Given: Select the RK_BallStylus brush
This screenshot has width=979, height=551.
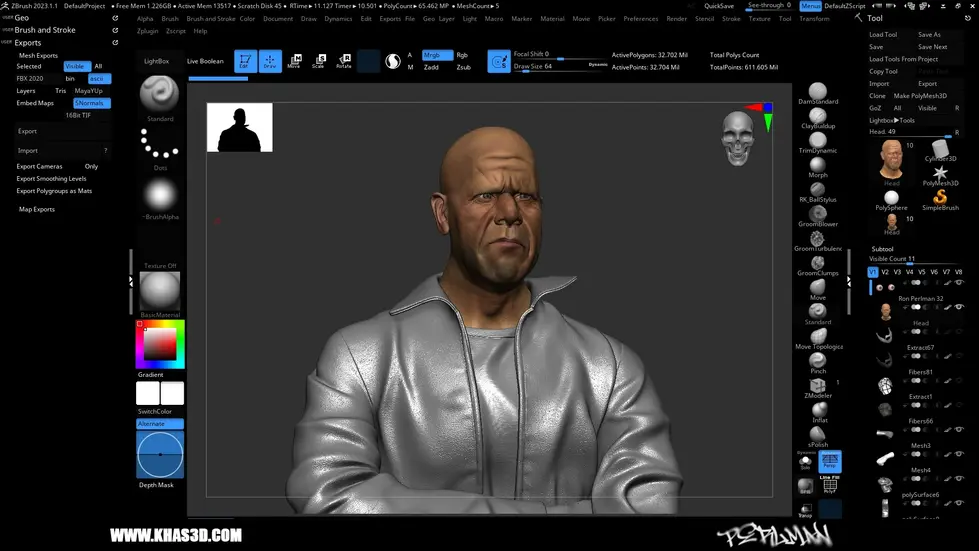Looking at the screenshot, I should point(818,192).
